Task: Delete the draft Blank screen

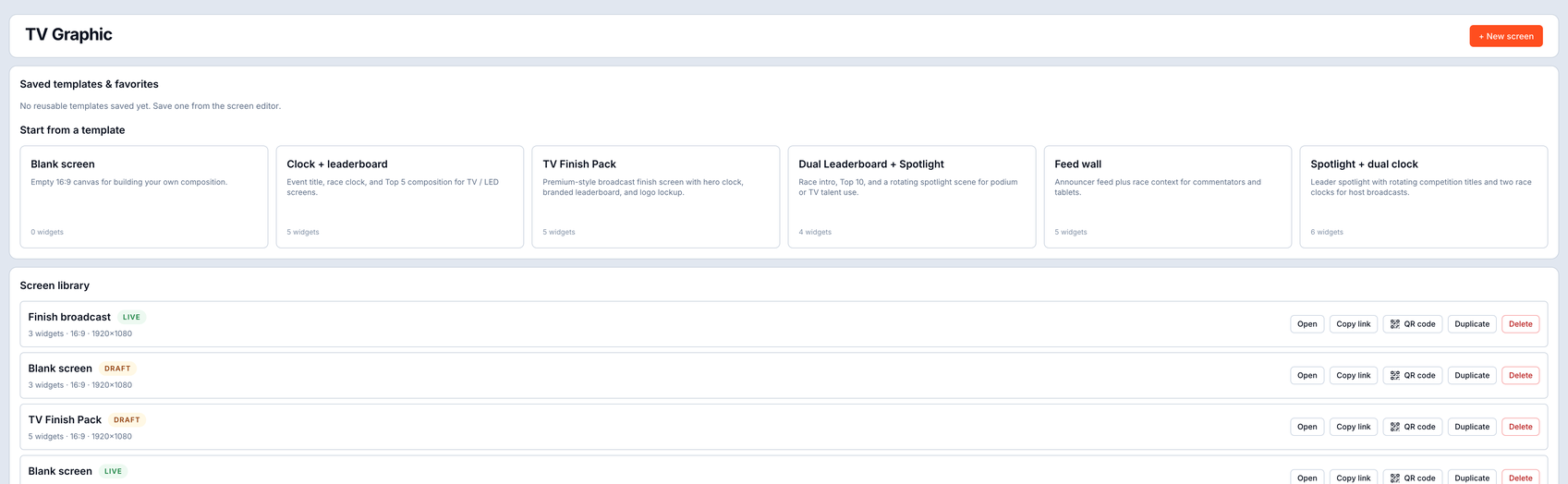Action: click(1520, 375)
